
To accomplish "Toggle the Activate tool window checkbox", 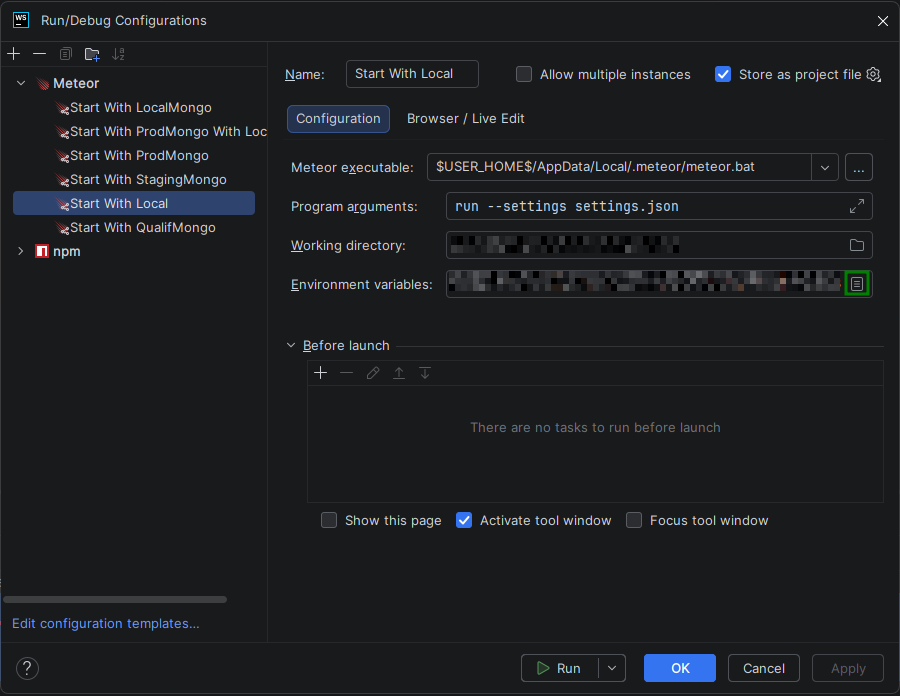I will pos(464,520).
